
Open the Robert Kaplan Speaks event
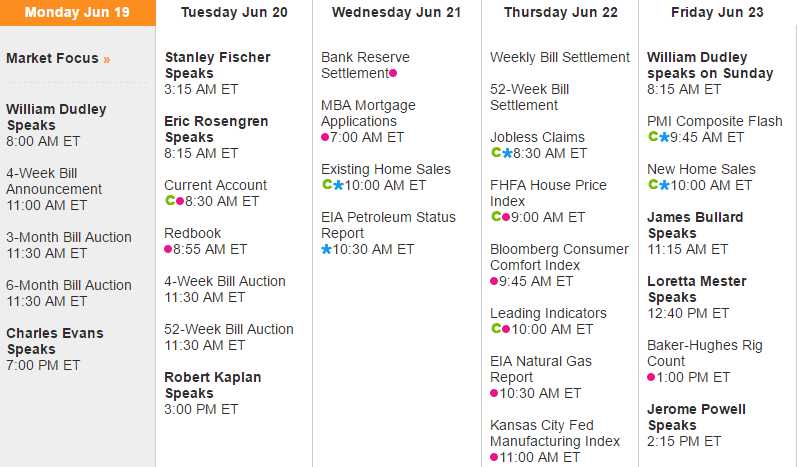pos(212,385)
